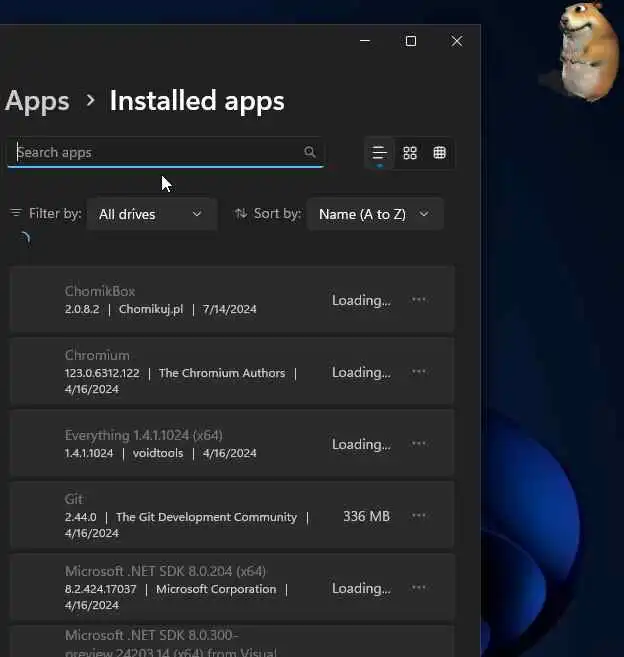
Task: Click the search magnifier icon
Action: click(310, 152)
